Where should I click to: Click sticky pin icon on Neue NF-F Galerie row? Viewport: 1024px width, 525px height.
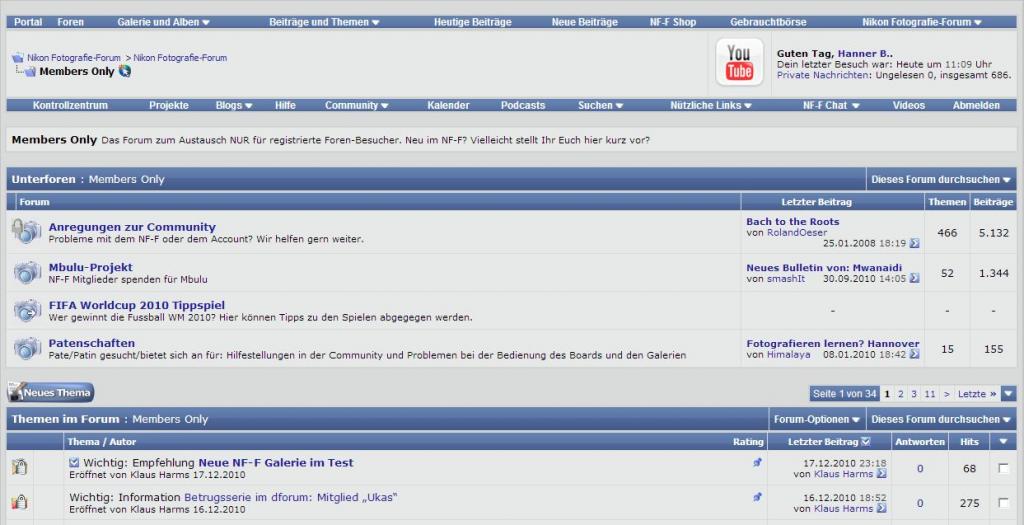pyautogui.click(x=758, y=462)
